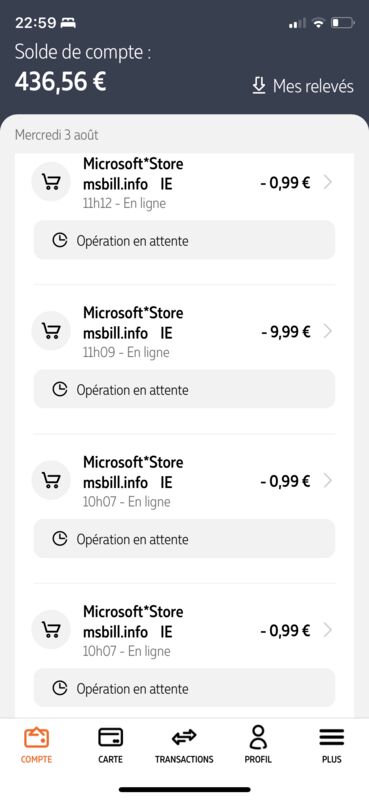Tap cart icon of 11h09 transaction
The width and height of the screenshot is (369, 800).
pos(51,331)
